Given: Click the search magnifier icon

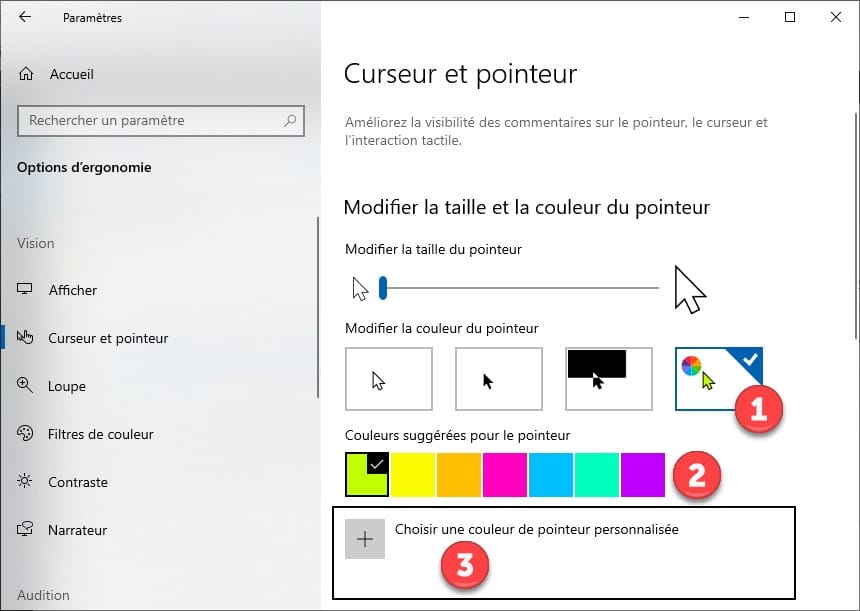Looking at the screenshot, I should 290,121.
